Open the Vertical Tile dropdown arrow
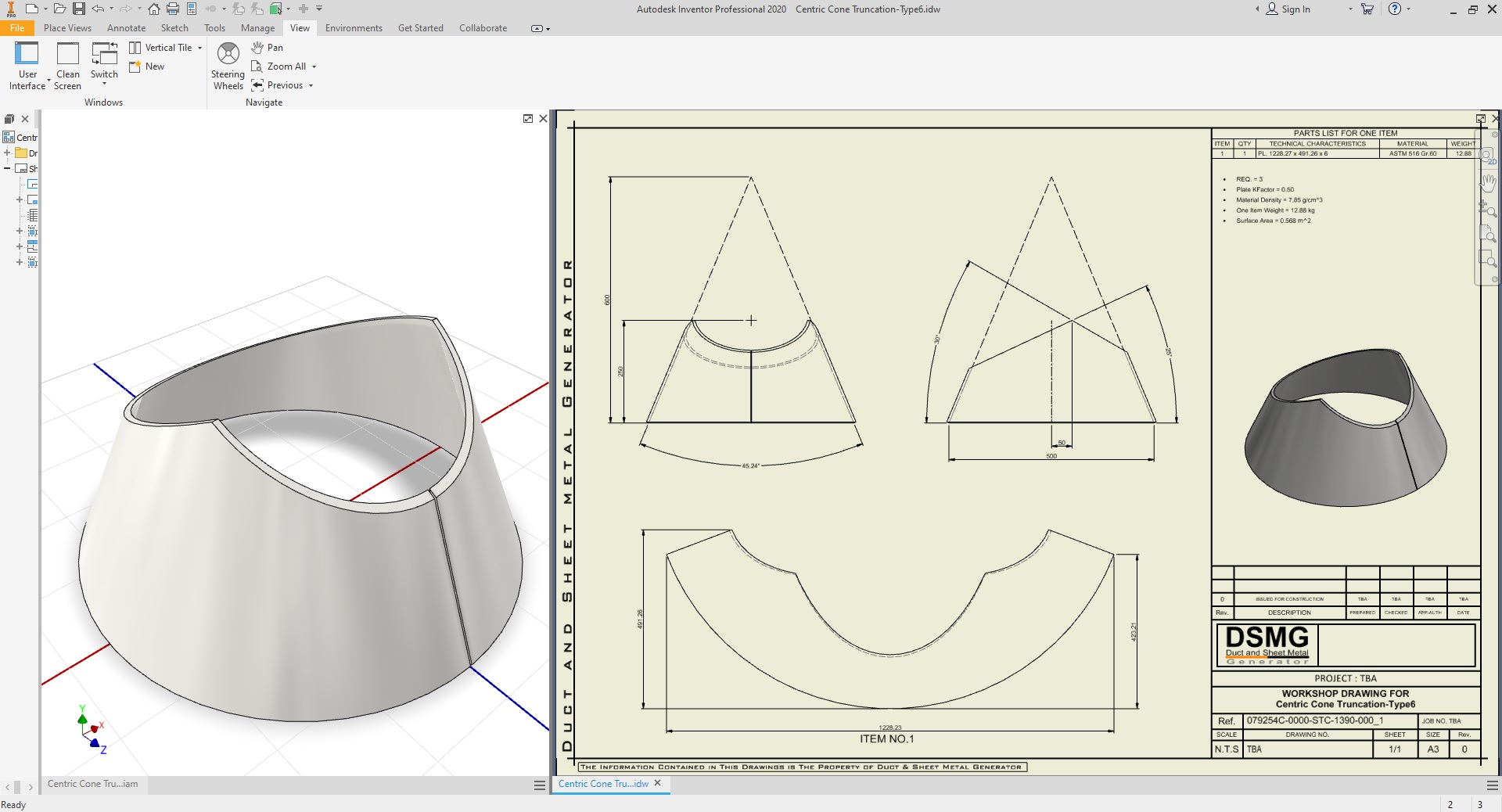 [200, 48]
